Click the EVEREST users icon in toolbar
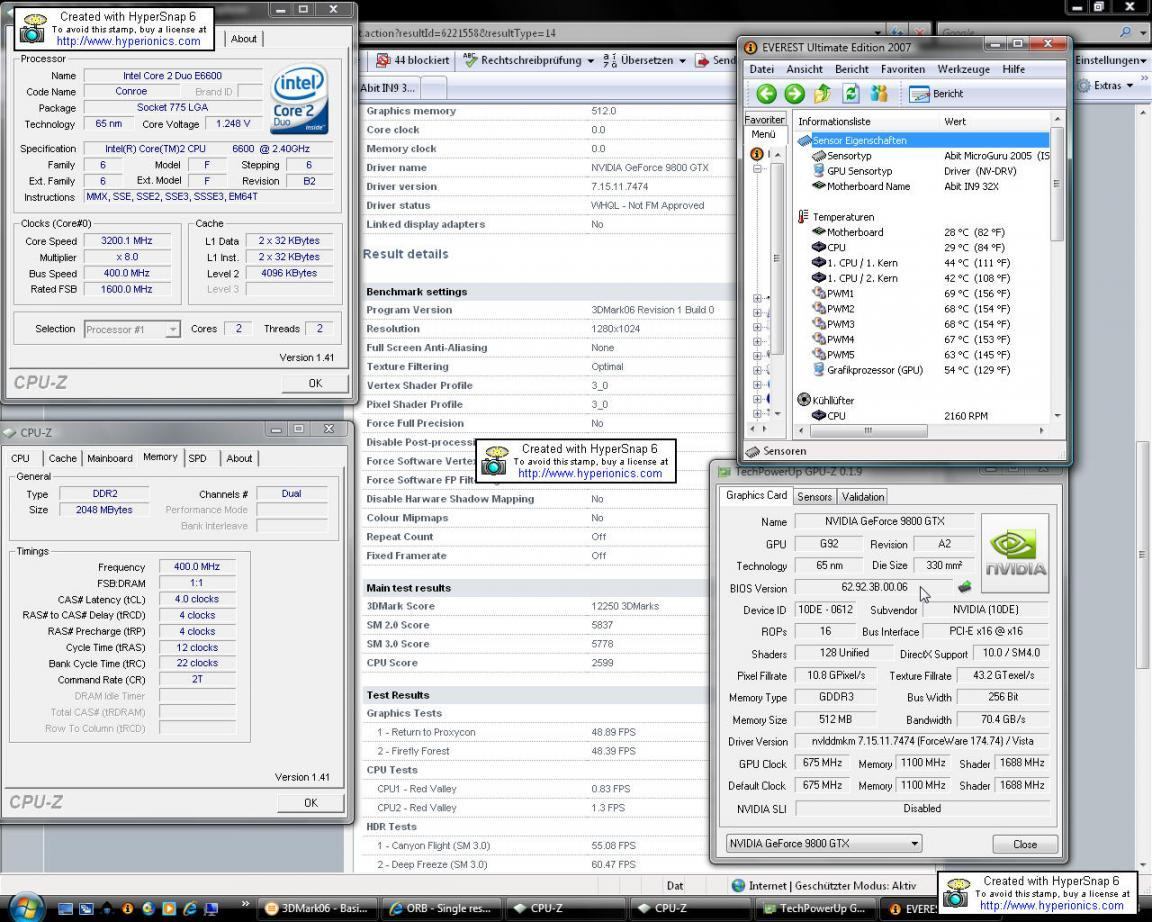Viewport: 1152px width, 922px height. [x=879, y=93]
